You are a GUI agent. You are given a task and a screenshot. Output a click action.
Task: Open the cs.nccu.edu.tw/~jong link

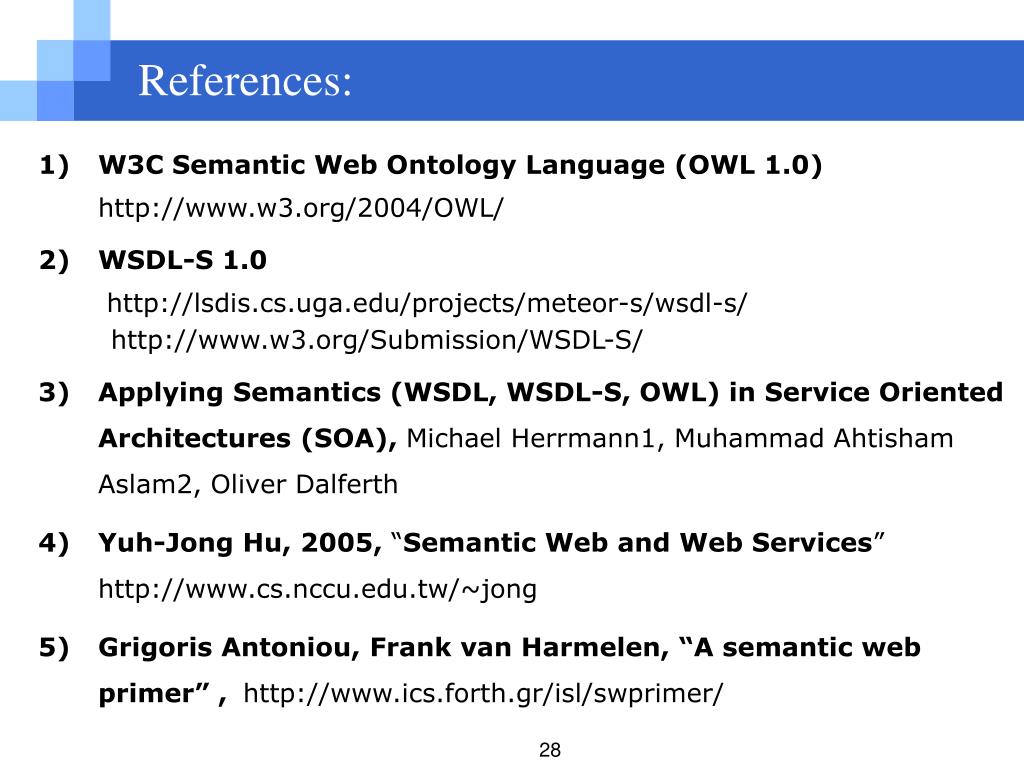coord(317,589)
